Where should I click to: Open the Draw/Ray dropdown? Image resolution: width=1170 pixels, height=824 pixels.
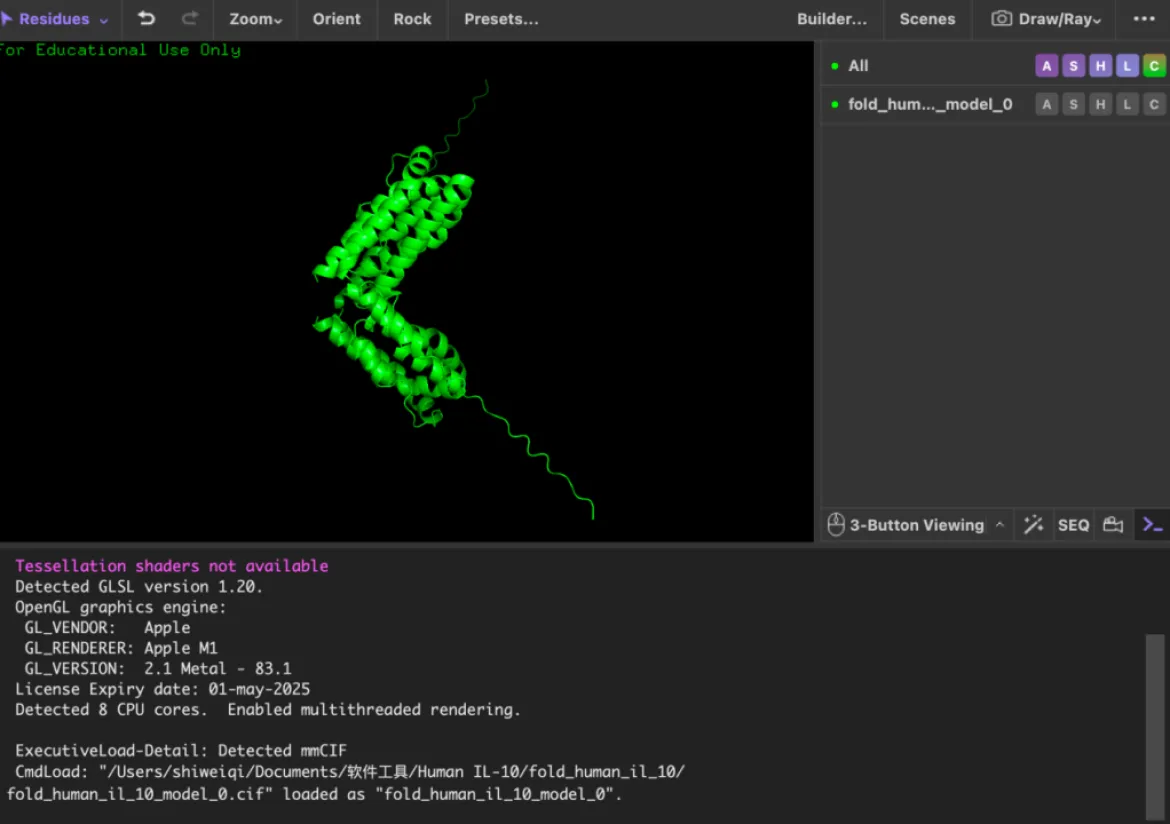(x=1046, y=19)
